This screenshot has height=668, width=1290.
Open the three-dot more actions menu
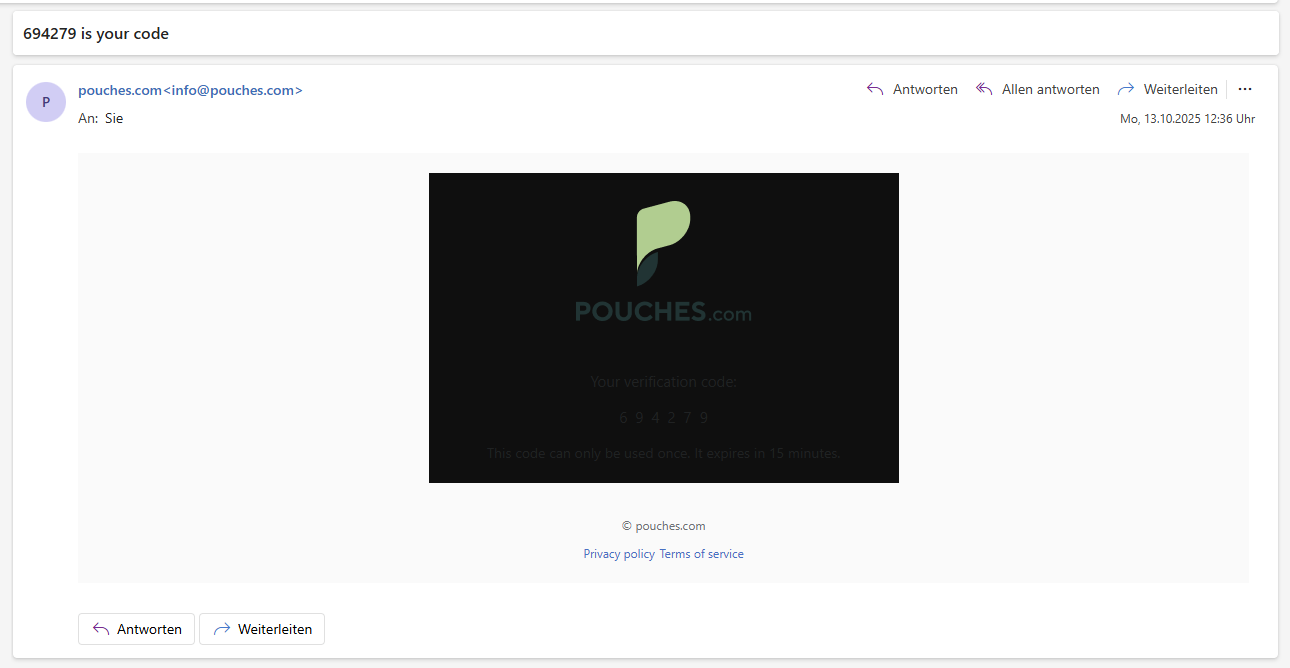1245,89
